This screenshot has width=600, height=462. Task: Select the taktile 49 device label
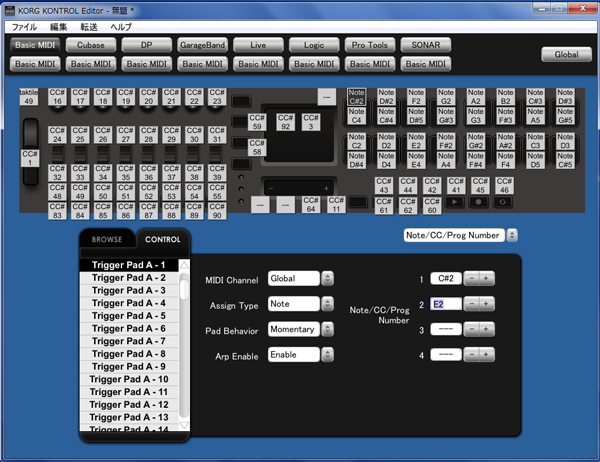(29, 97)
